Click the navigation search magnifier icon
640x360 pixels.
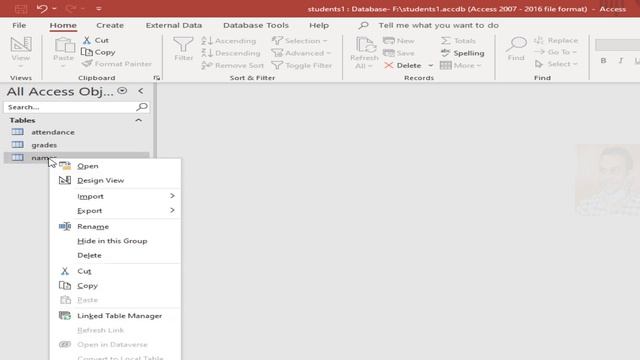click(x=142, y=107)
